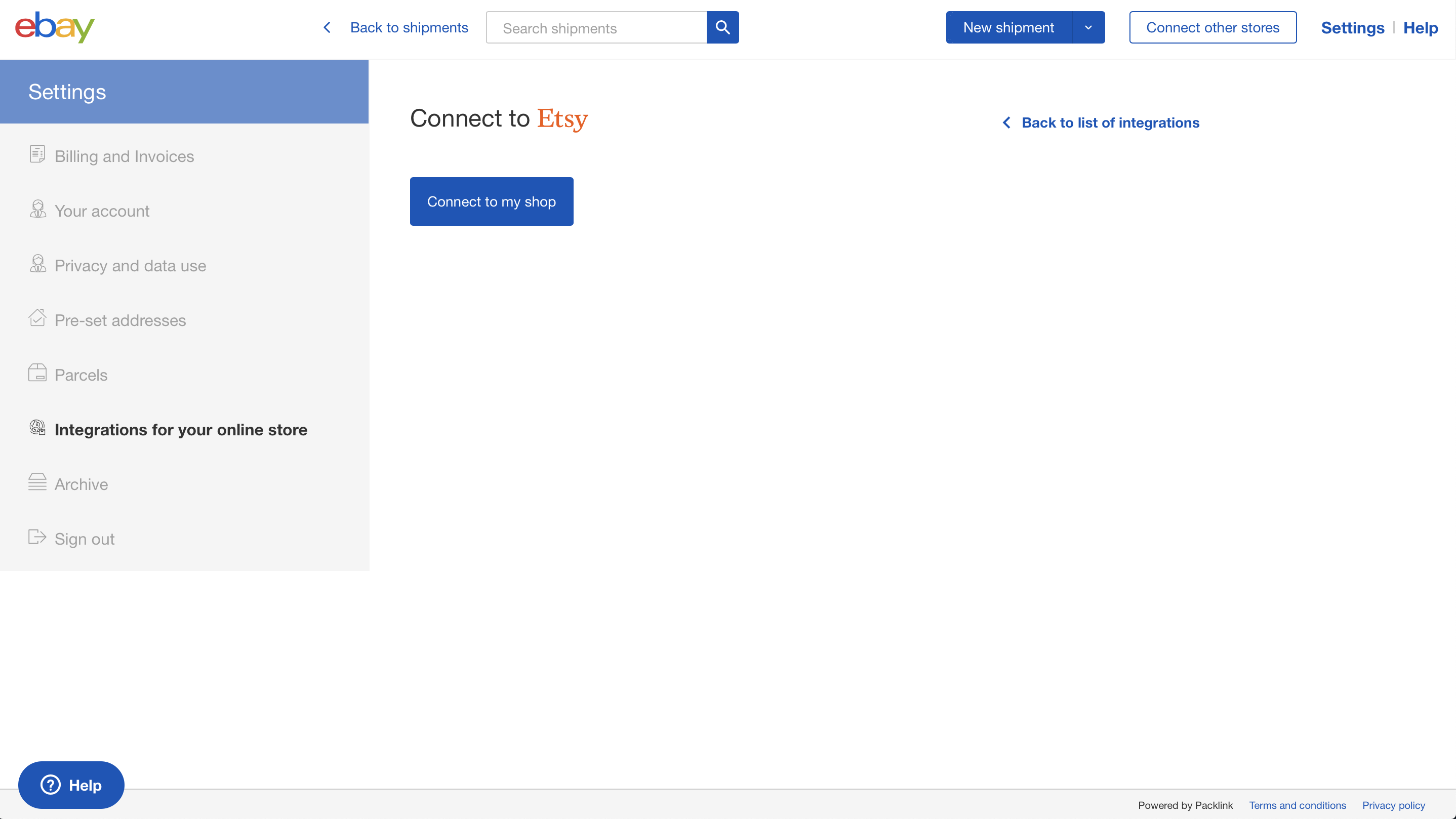This screenshot has width=1456, height=819.
Task: Follow the Back to shipments link
Action: pos(409,28)
